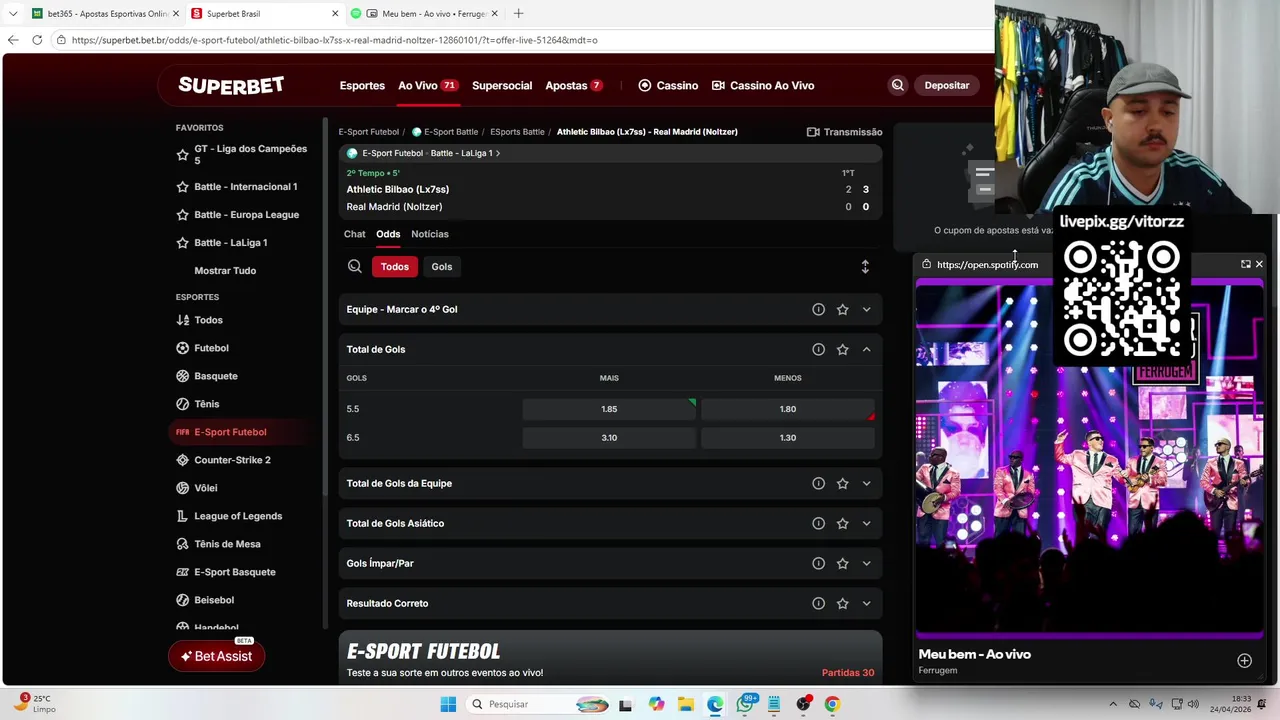Favorite the Equipe - Marcar o 4º Gol market
The height and width of the screenshot is (720, 1280).
pyautogui.click(x=842, y=310)
